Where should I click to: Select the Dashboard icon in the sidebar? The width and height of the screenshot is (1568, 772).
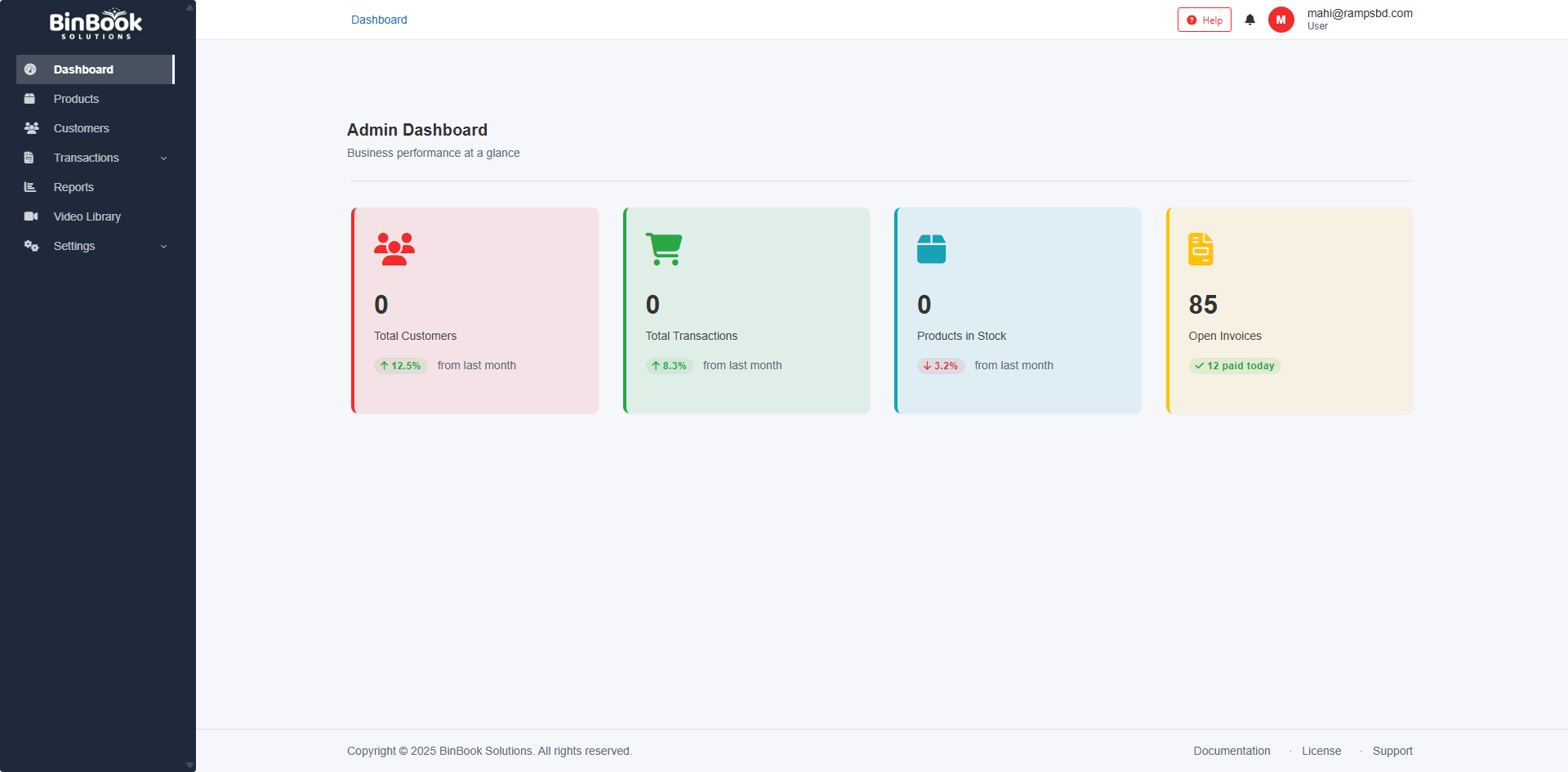tap(31, 69)
